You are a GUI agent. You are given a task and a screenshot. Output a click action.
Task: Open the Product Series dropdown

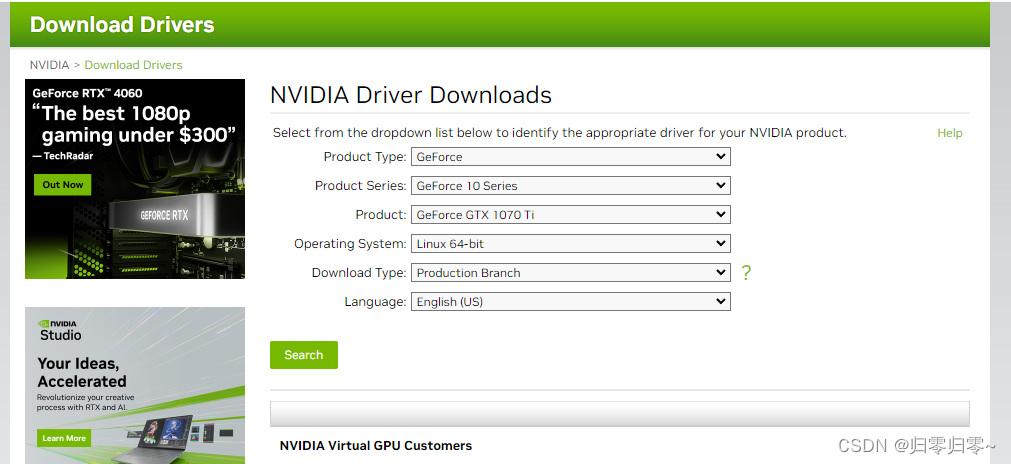(x=571, y=186)
